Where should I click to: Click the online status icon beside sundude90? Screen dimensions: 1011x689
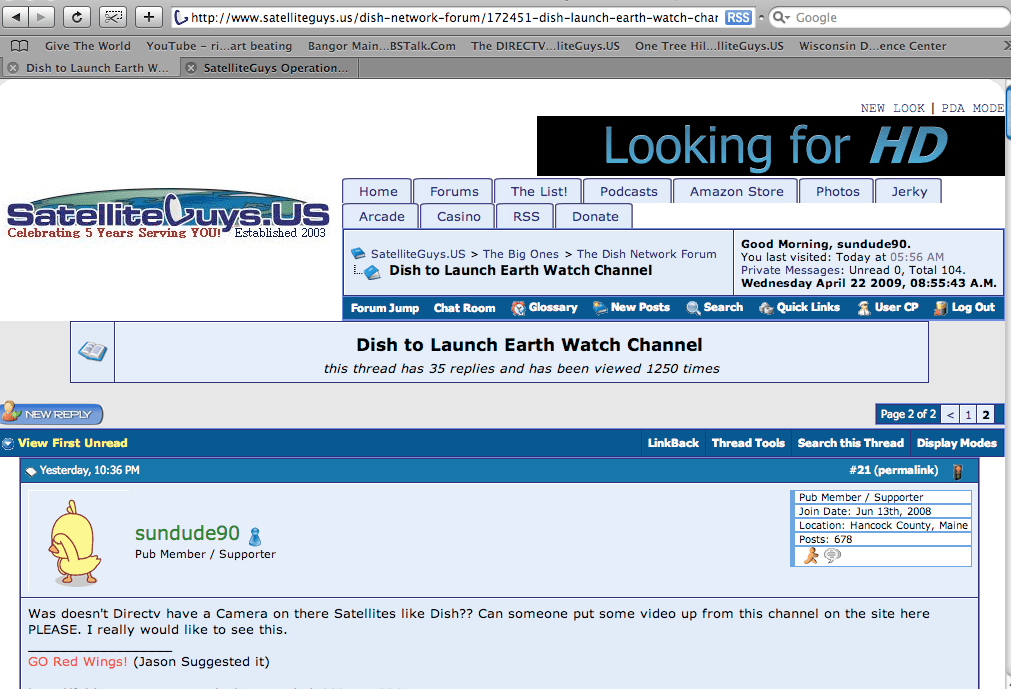(x=255, y=536)
